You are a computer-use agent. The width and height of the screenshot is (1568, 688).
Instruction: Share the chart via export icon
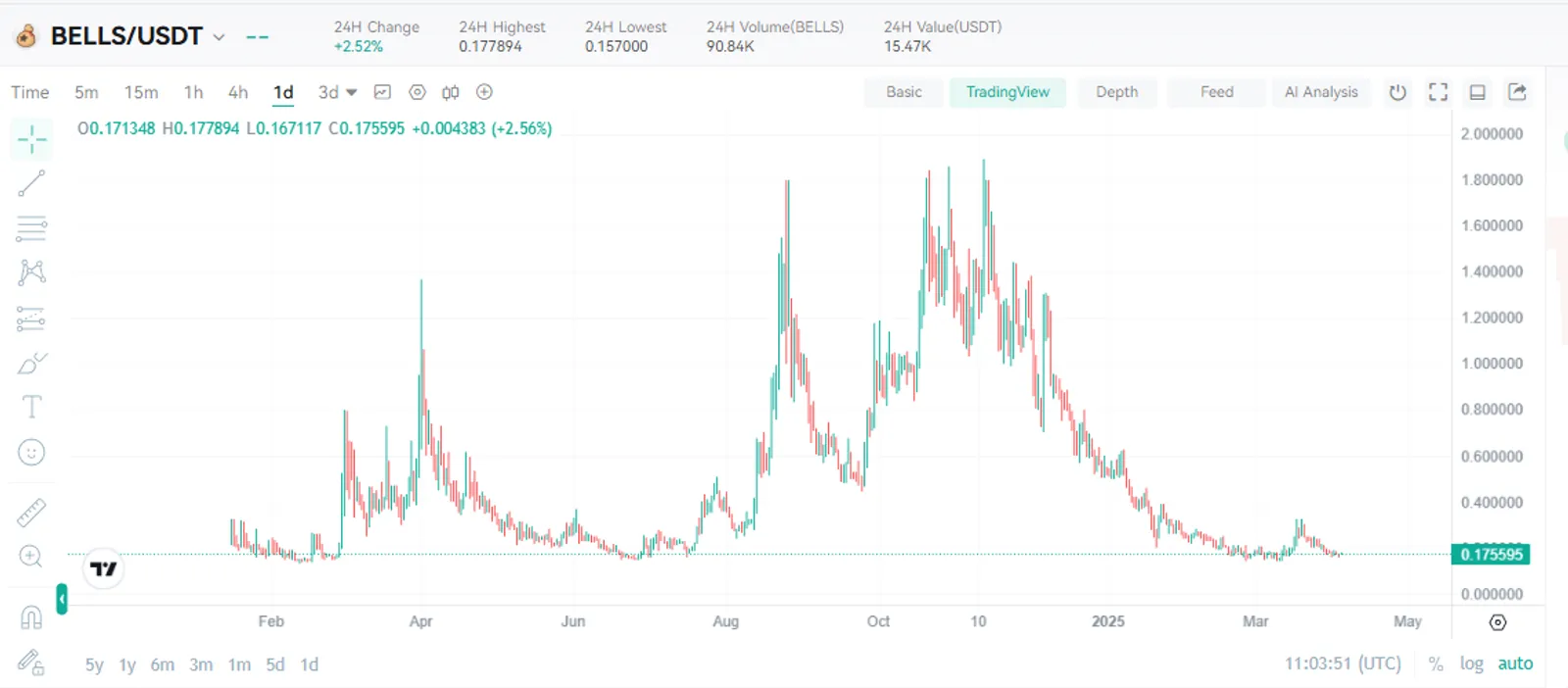coord(1517,92)
